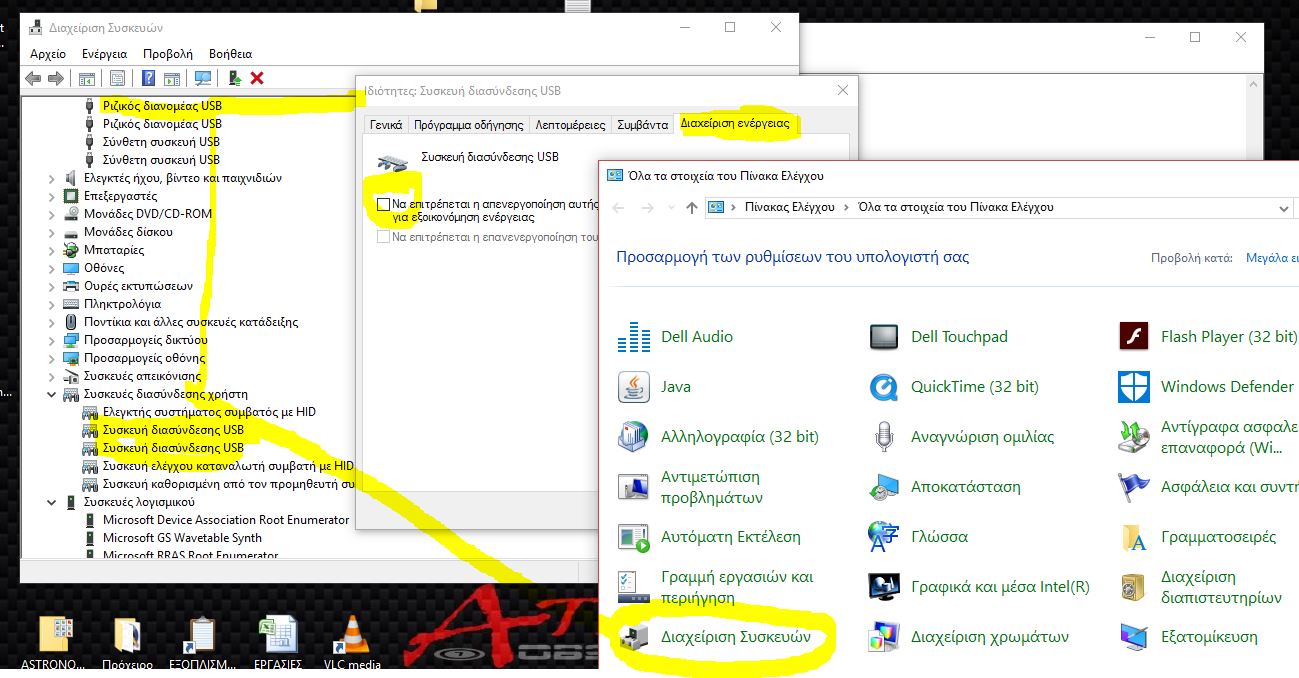Select the Οθόνες category row
Viewport: 1299px width, 678px height.
[x=104, y=268]
